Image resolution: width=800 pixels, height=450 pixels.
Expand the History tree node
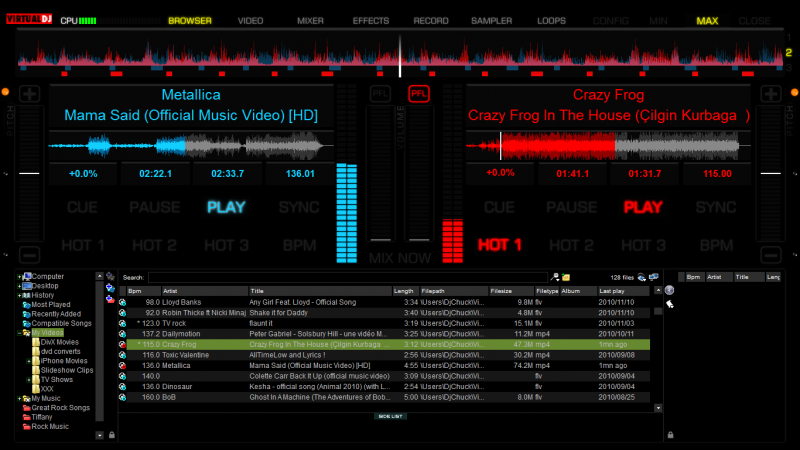tap(19, 295)
